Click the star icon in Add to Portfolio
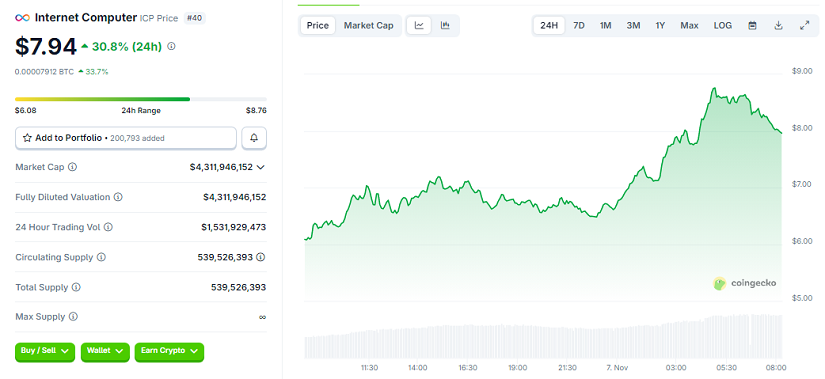This screenshot has width=825, height=379. click(x=27, y=138)
